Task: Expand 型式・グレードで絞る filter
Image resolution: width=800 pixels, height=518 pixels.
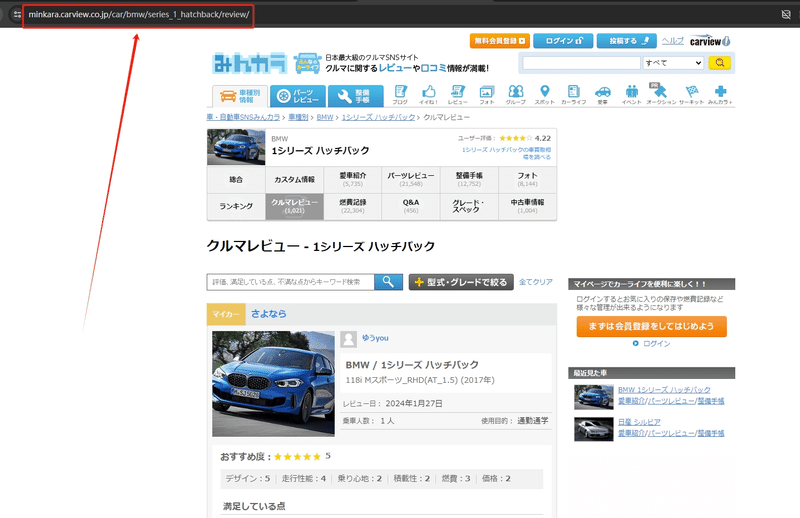Action: point(461,282)
